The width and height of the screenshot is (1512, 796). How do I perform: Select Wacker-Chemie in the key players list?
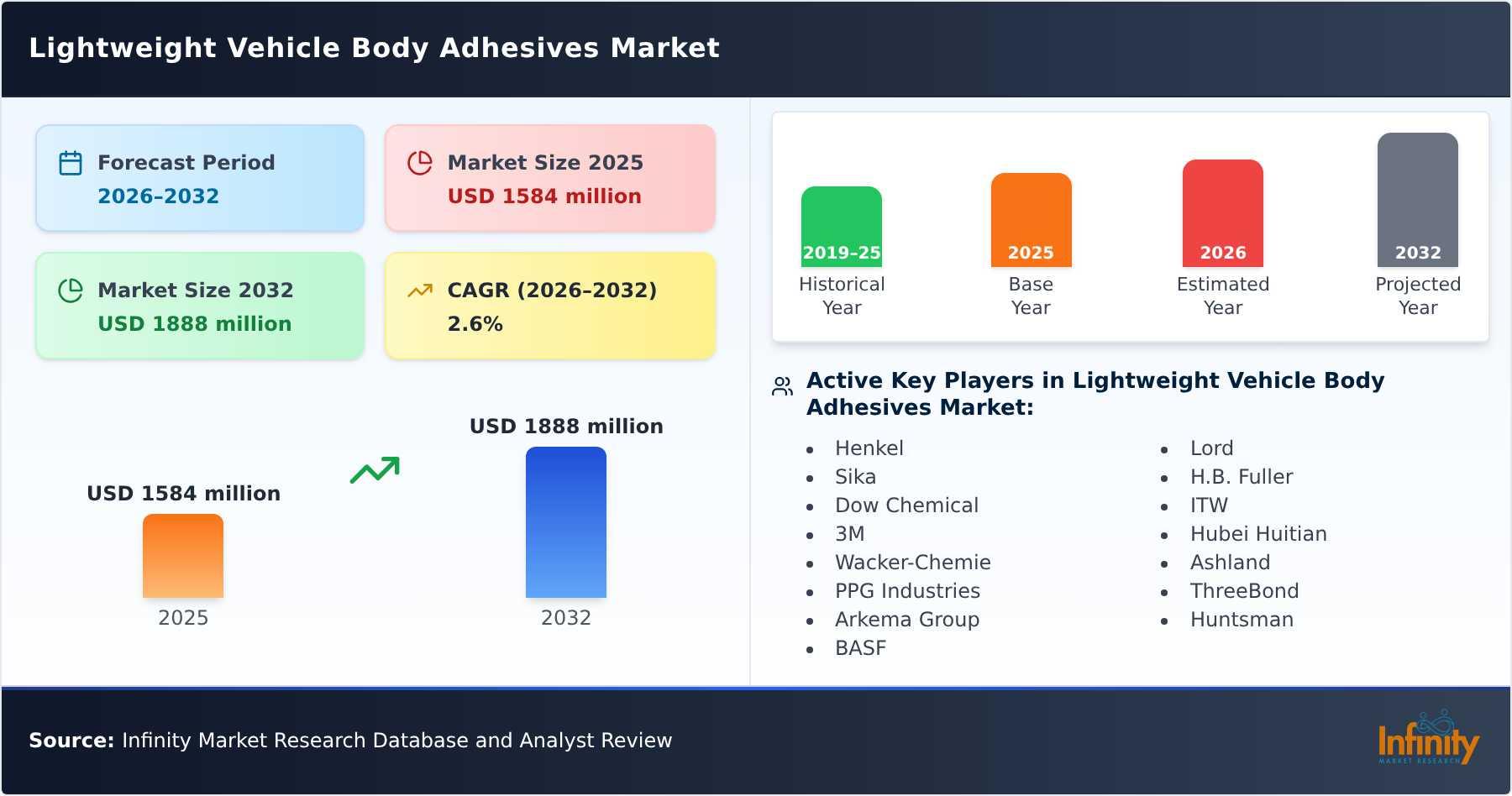(x=912, y=563)
